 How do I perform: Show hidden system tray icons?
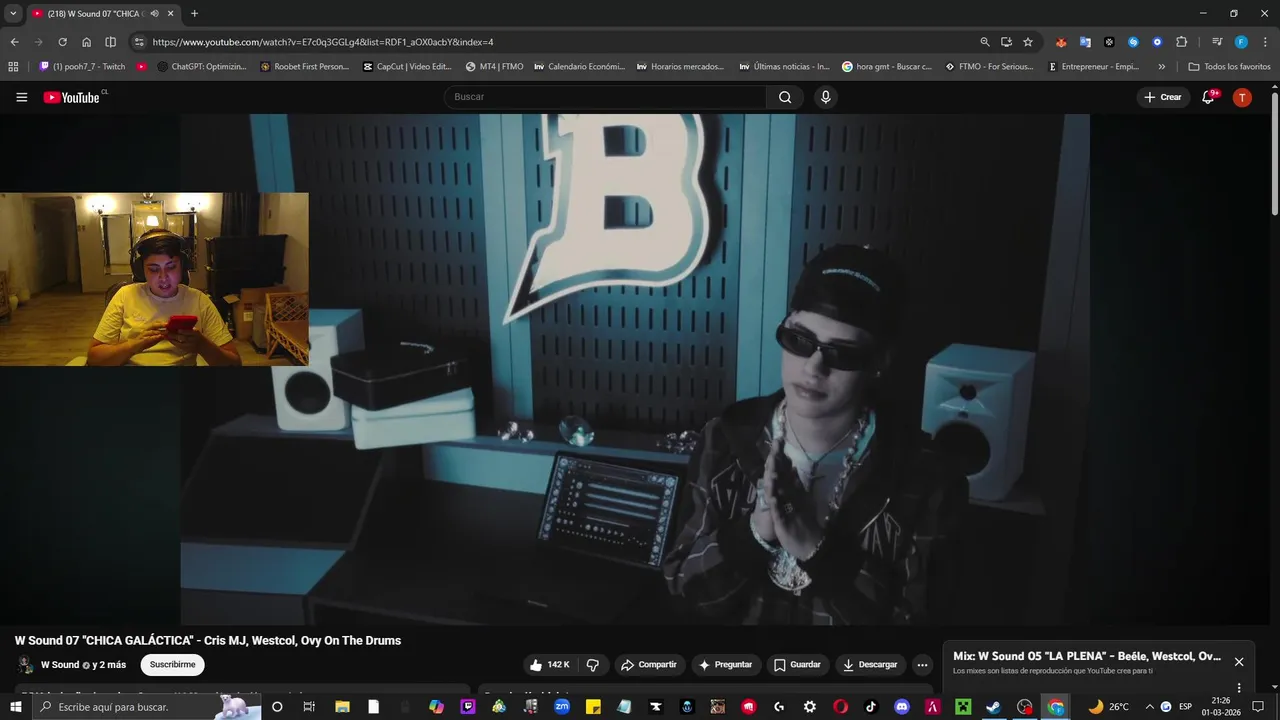pyautogui.click(x=1149, y=707)
